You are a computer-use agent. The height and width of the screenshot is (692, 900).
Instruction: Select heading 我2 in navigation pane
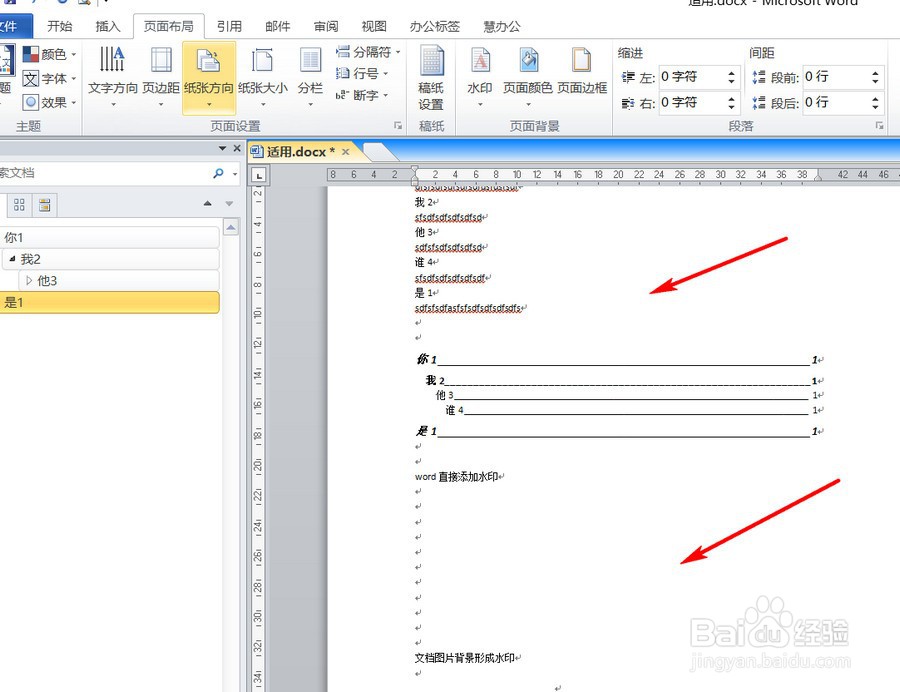109,259
